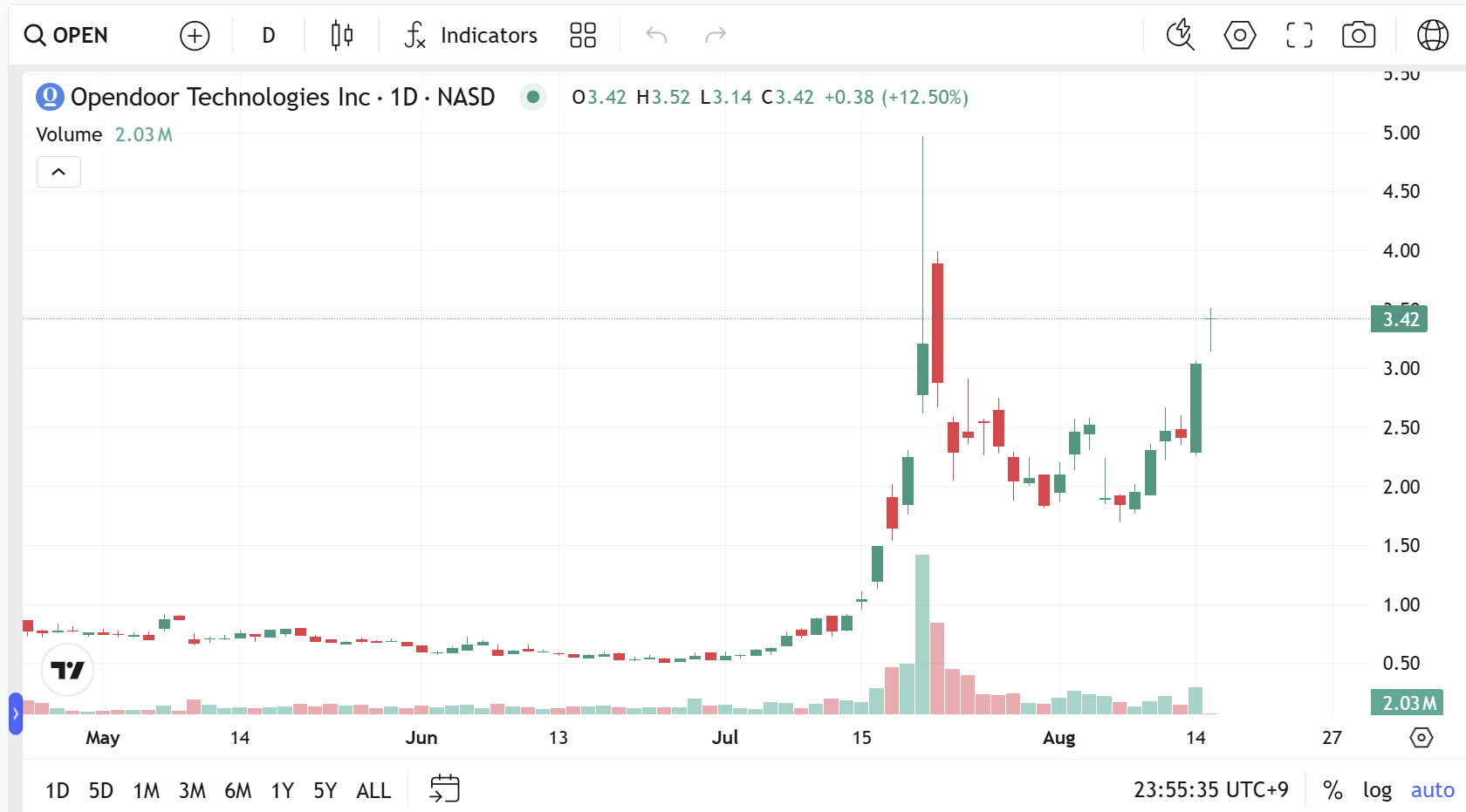
Task: Click the TradingView logo on chart
Action: (67, 670)
